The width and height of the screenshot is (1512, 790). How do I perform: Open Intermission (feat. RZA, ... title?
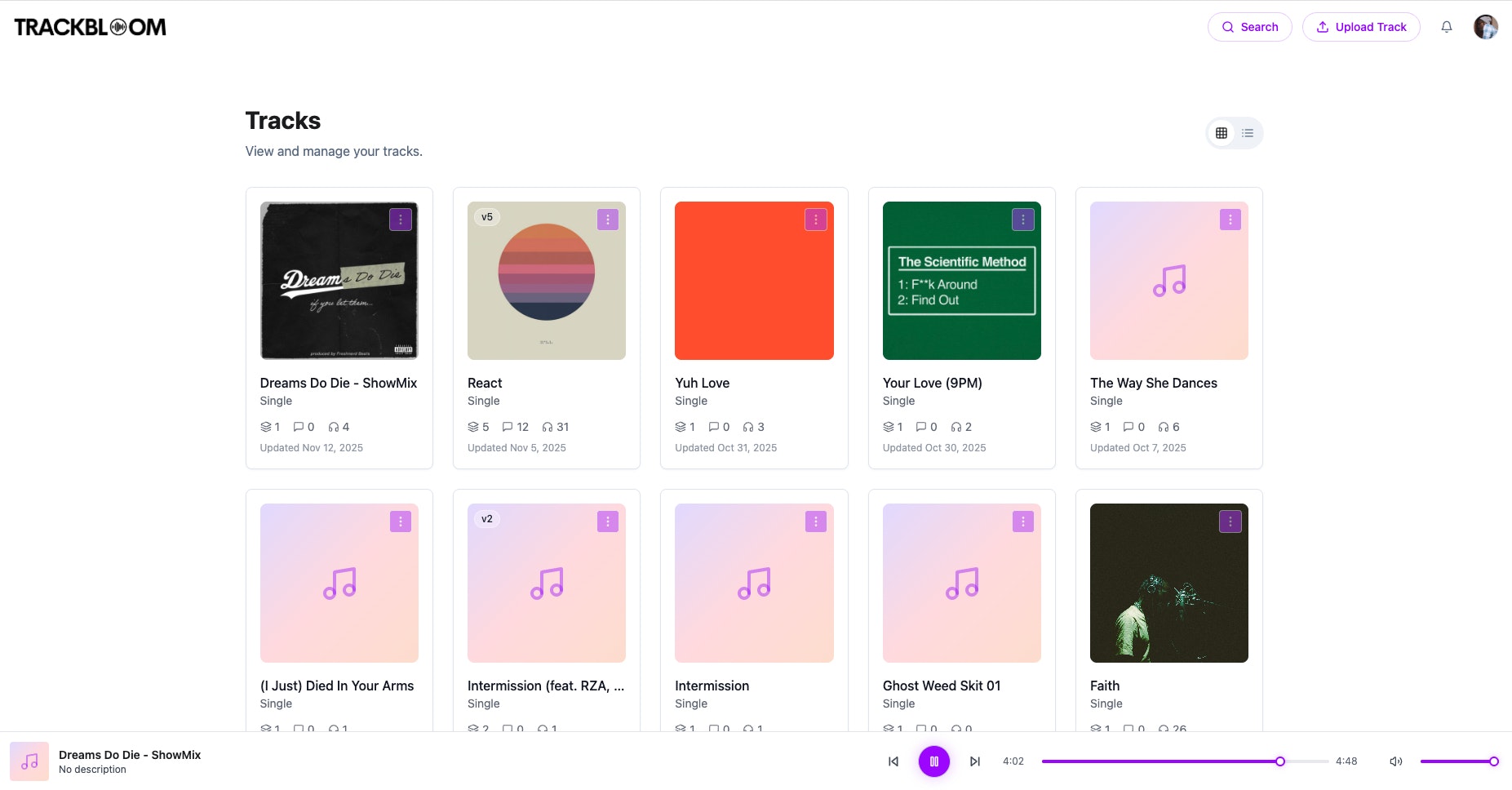546,686
